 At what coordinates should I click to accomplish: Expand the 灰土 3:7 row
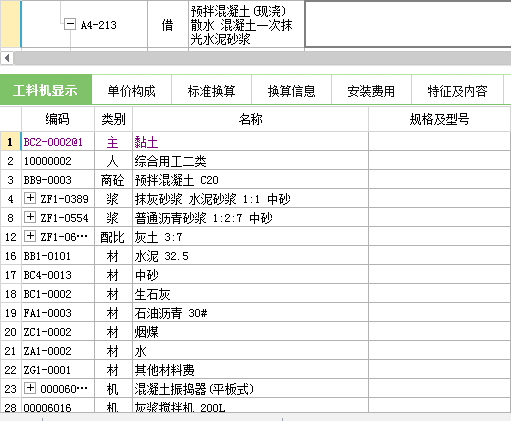[x=30, y=236]
